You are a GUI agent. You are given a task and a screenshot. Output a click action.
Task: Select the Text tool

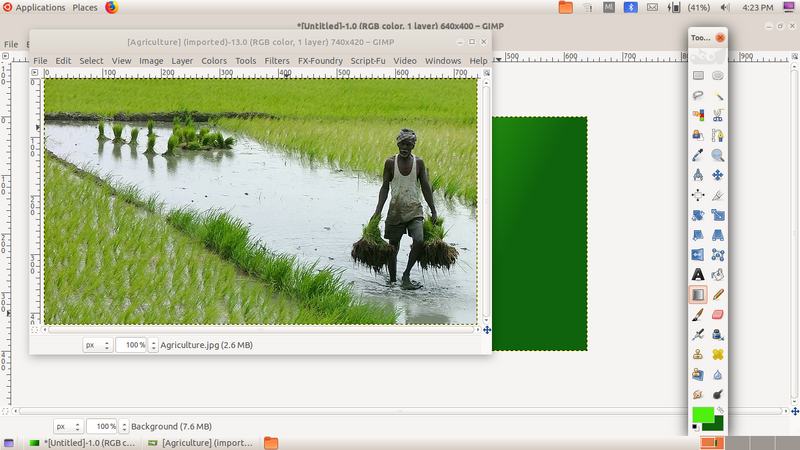[x=698, y=274]
